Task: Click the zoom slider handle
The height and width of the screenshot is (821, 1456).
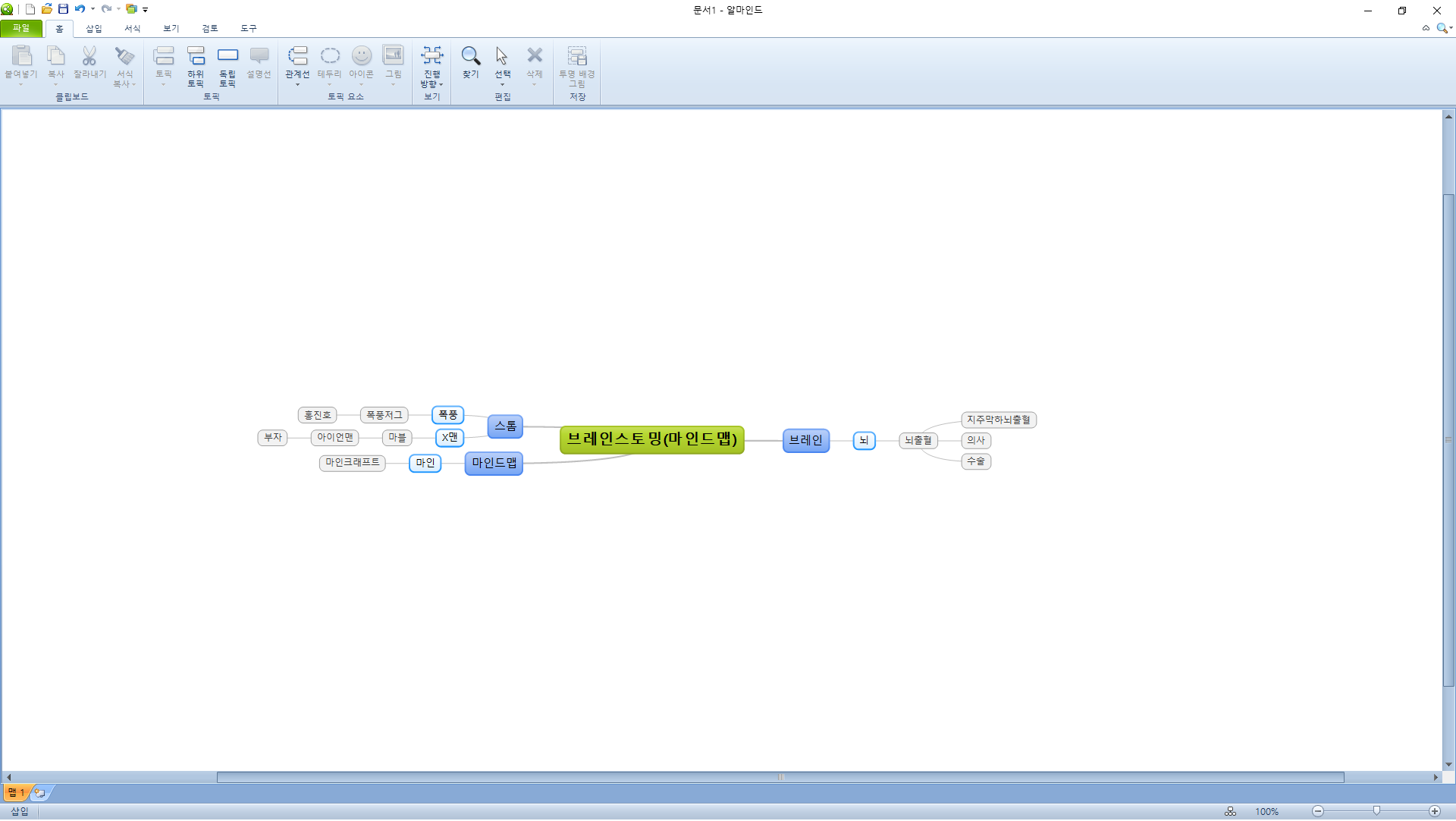Action: coord(1376,811)
